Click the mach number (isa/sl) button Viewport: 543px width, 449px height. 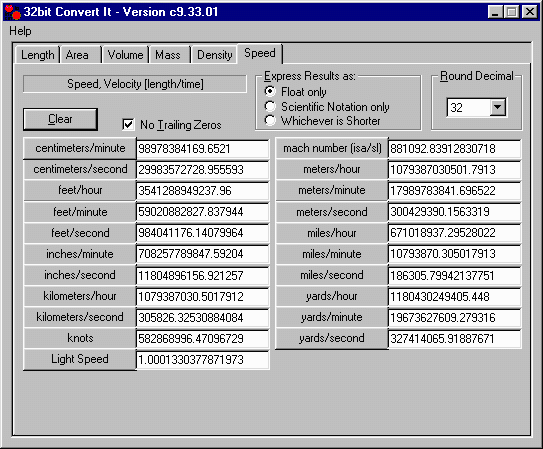coord(332,149)
